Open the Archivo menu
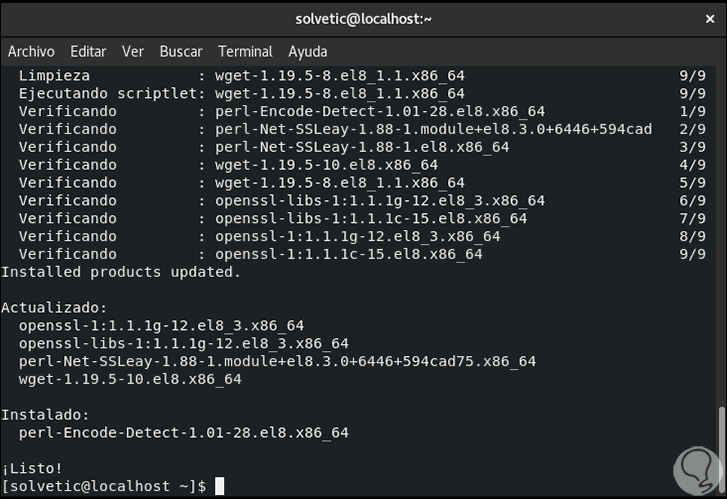Screen dimensions: 727x499 point(31,51)
